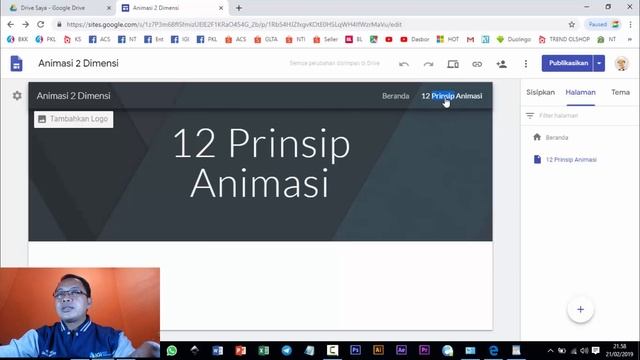The width and height of the screenshot is (640, 360).
Task: Open the KS bookmark
Action: tap(73, 39)
